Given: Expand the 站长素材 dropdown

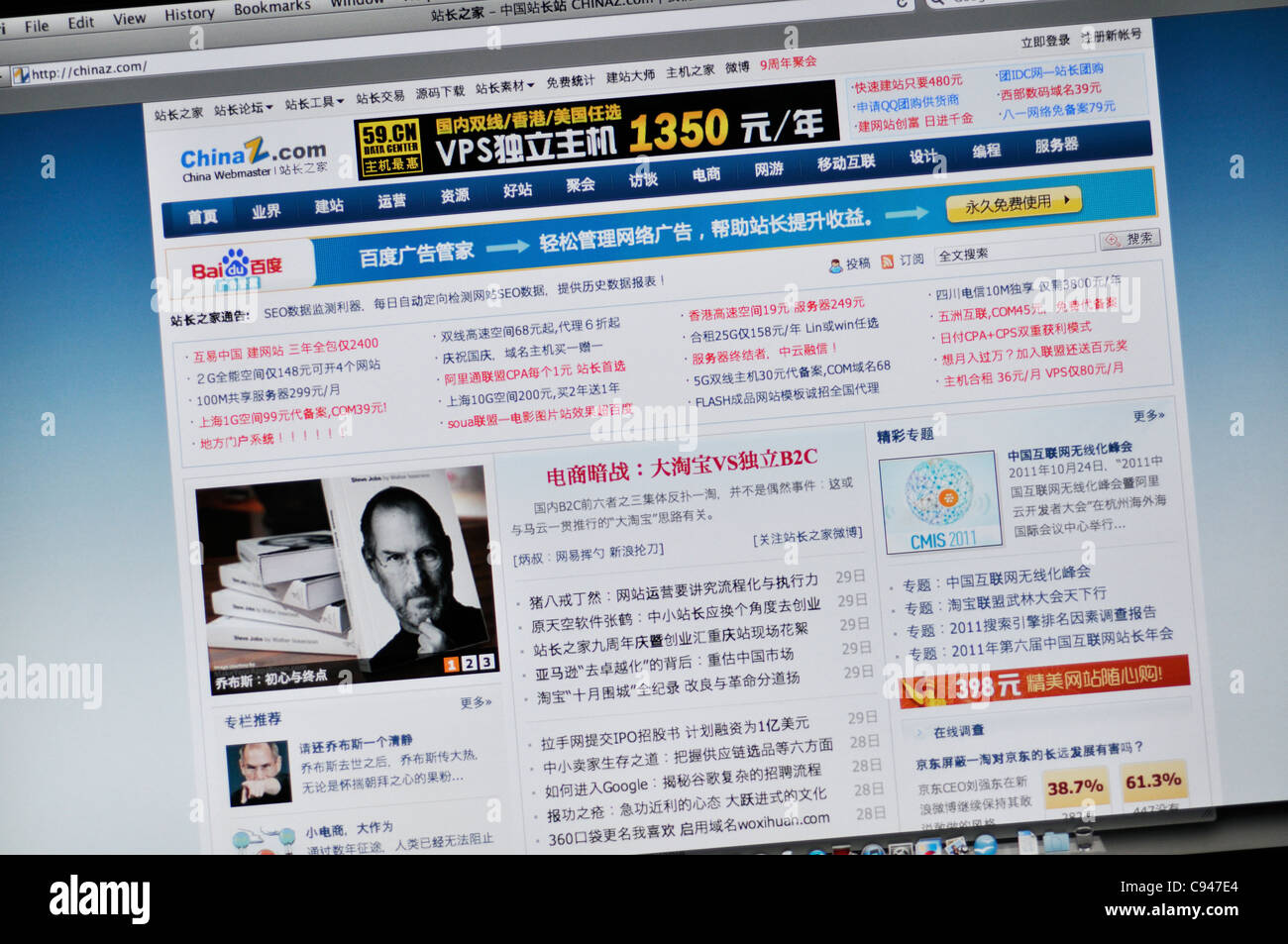Looking at the screenshot, I should [x=504, y=87].
